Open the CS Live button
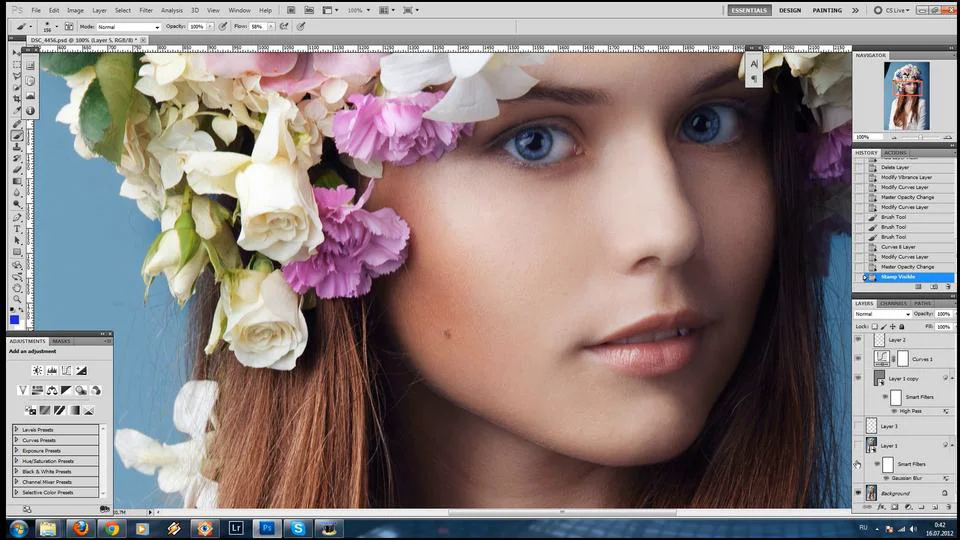The width and height of the screenshot is (960, 540). click(890, 10)
